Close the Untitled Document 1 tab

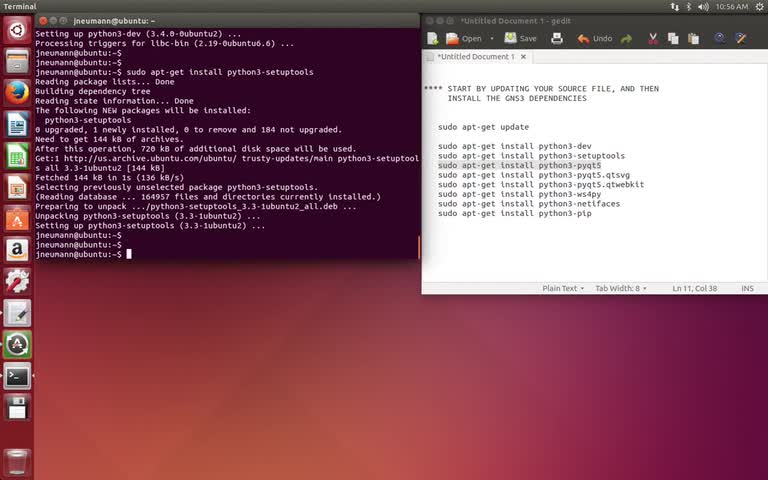523,57
